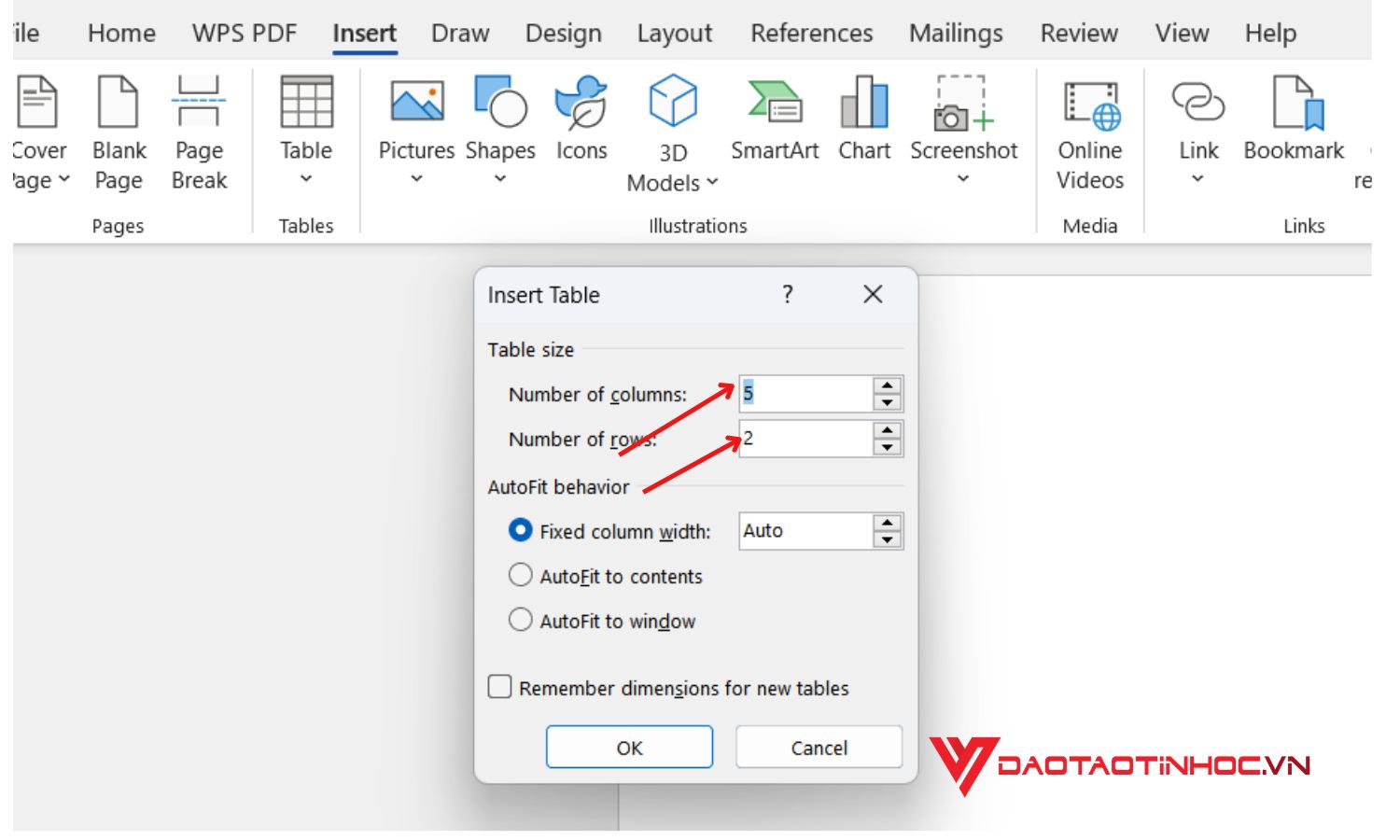Expand the Cover Page dropdown arrow
This screenshot has width=1400, height=840.
63,179
